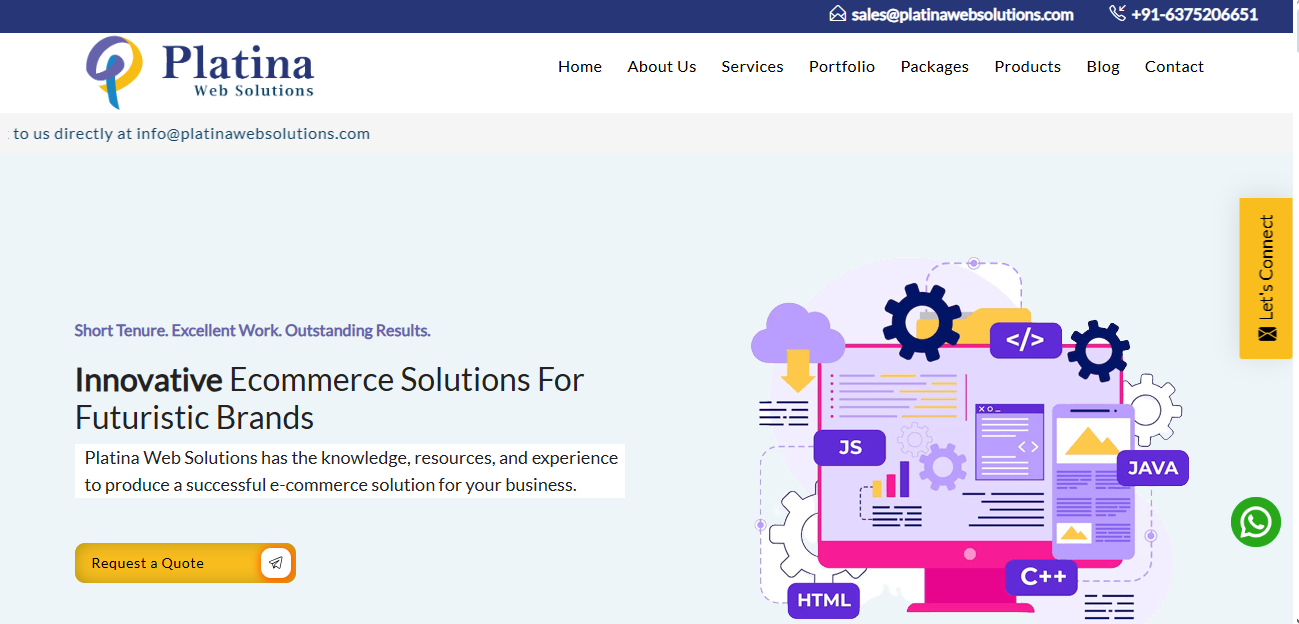Viewport: 1299px width, 624px height.
Task: Open the Blog menu item
Action: [x=1103, y=67]
